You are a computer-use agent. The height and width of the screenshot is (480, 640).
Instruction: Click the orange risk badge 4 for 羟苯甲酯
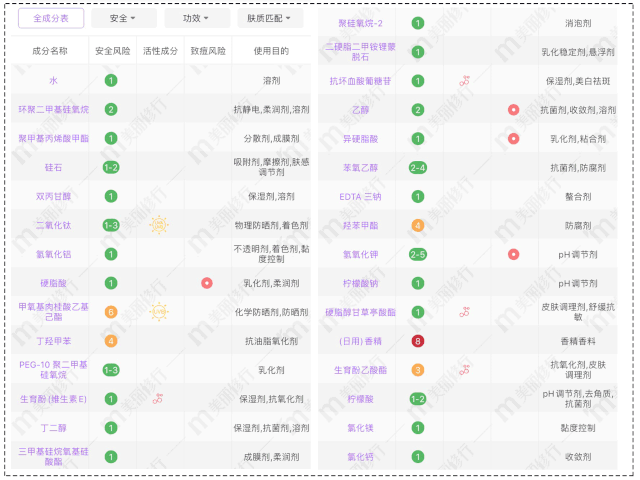[417, 225]
